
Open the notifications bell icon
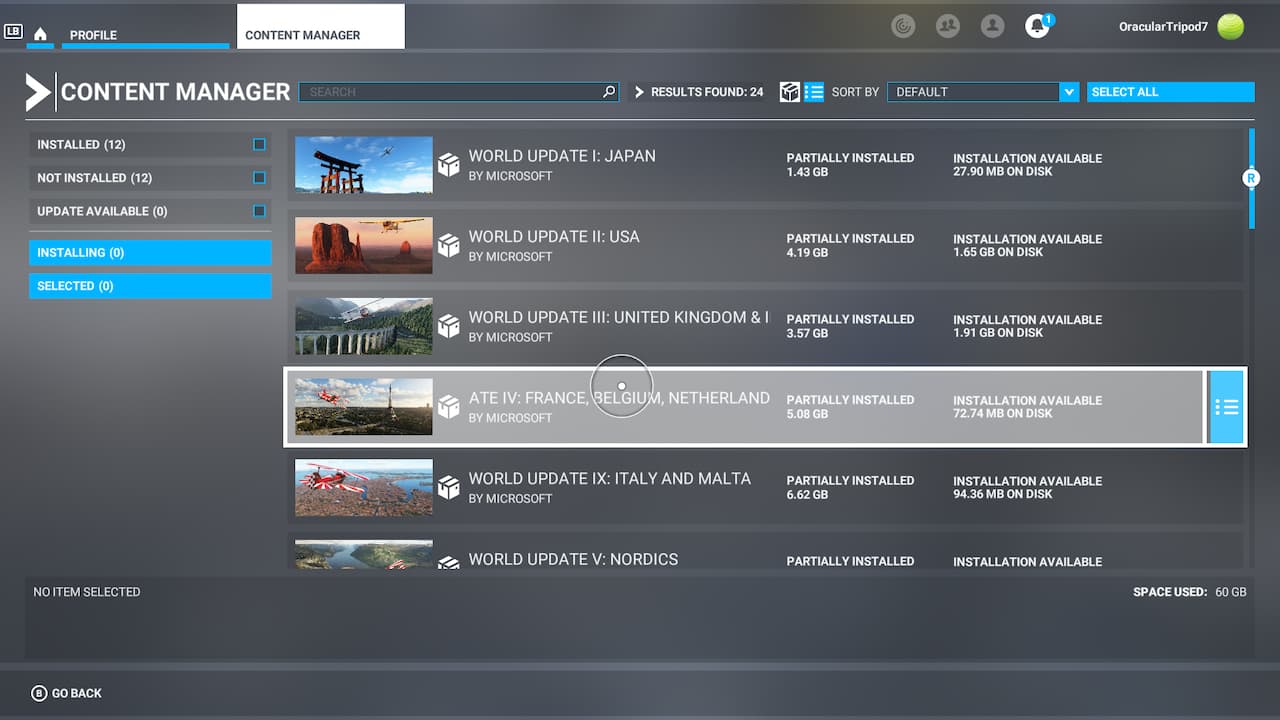pyautogui.click(x=1037, y=26)
